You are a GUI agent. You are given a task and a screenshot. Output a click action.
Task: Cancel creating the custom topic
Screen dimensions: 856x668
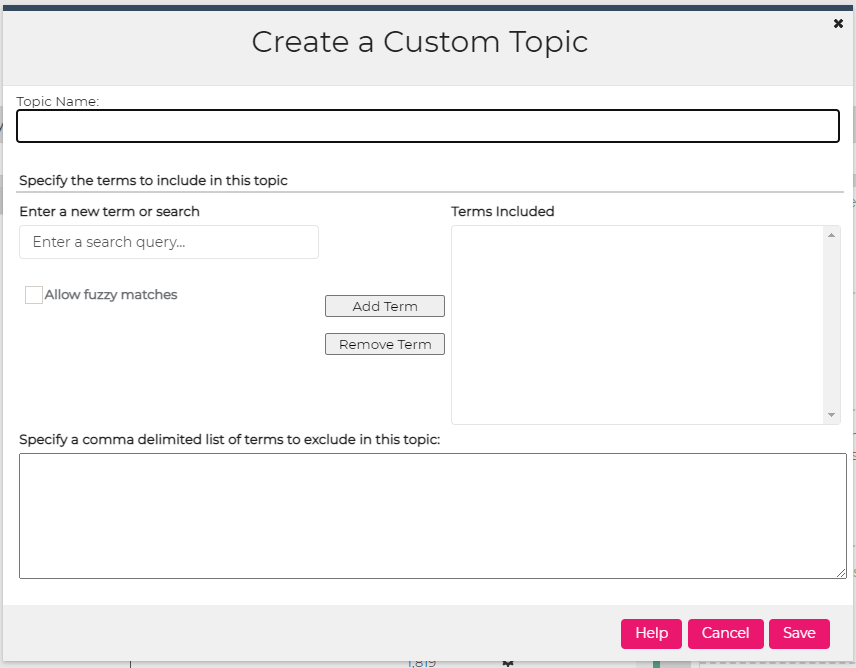tap(726, 634)
